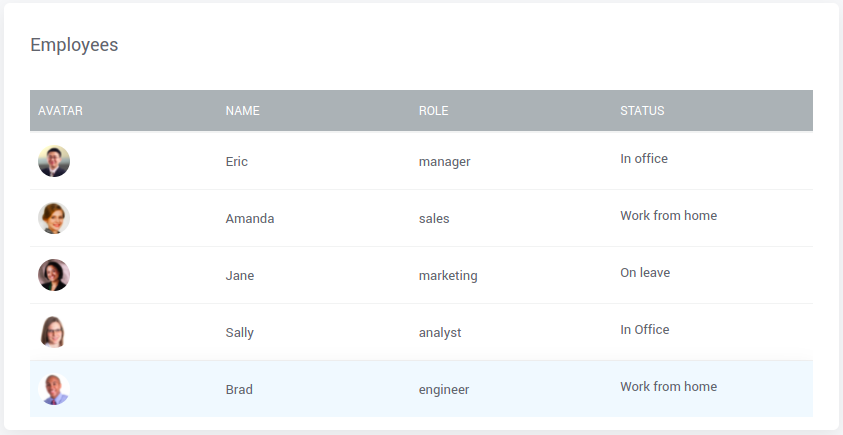843x435 pixels.
Task: Click the STATUS column header
Action: tap(642, 111)
